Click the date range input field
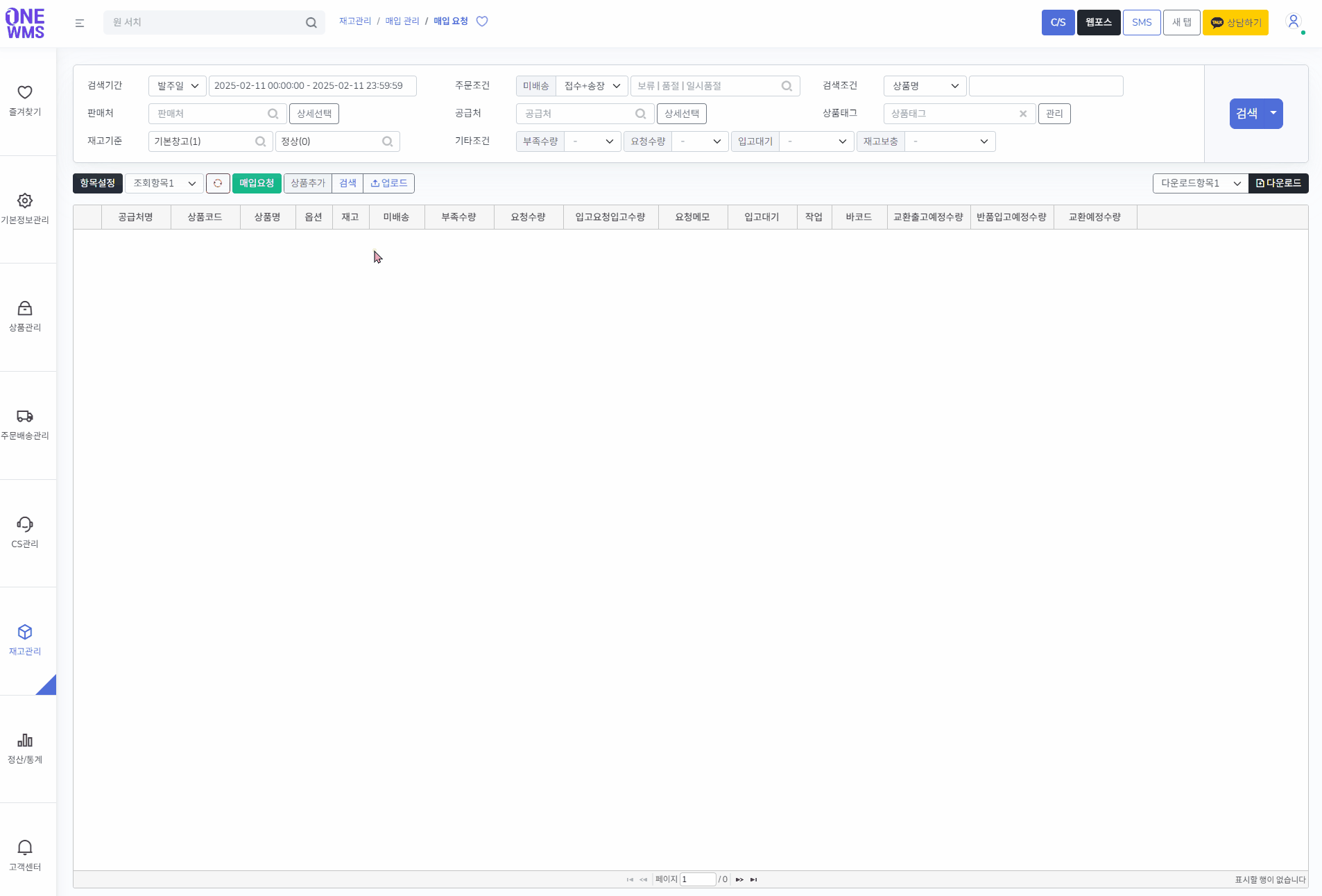 coord(312,86)
